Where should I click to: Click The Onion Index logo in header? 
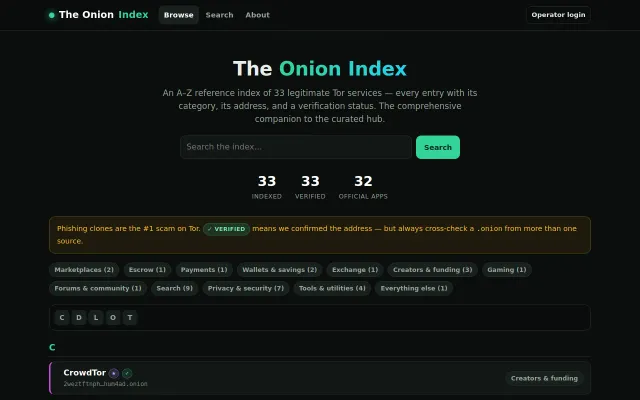98,15
